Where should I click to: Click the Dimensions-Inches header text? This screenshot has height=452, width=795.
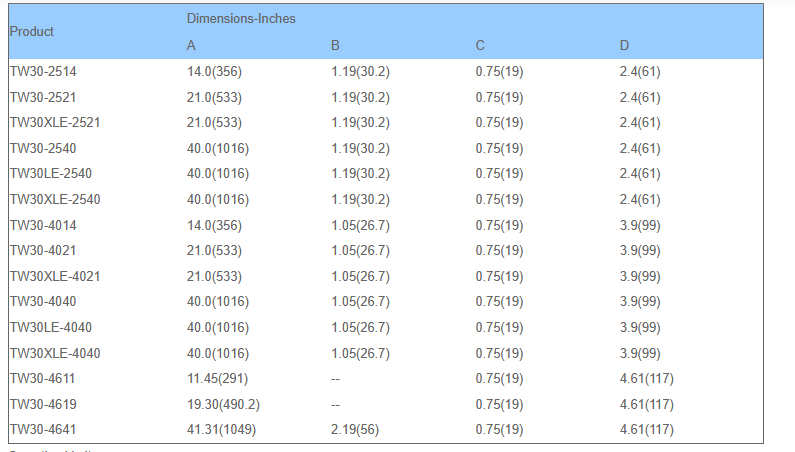(x=241, y=19)
